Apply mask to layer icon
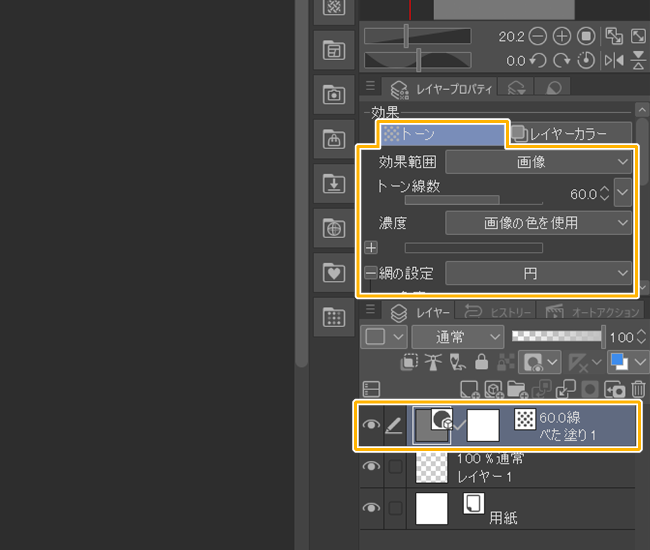This screenshot has height=550, width=650. click(x=614, y=390)
